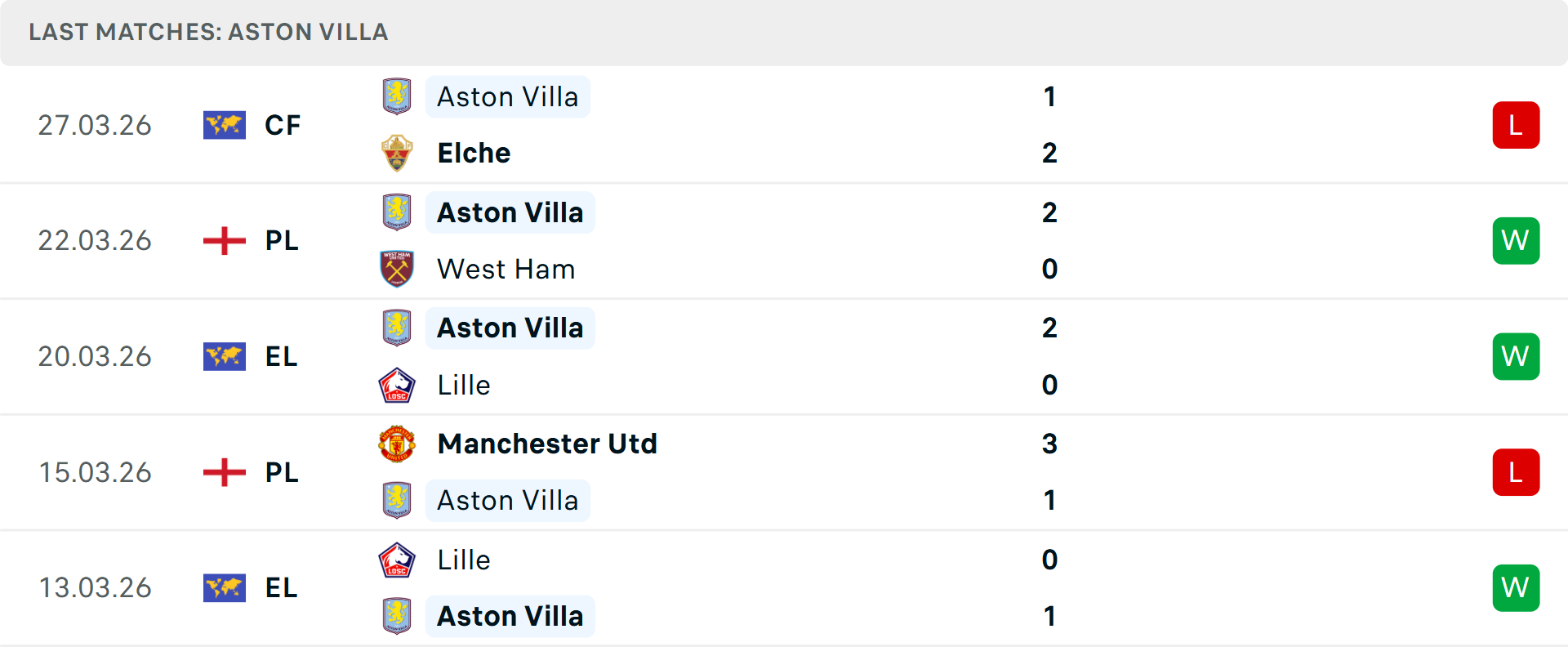Click the Elche team name link
1568x647 pixels.
coord(474,152)
